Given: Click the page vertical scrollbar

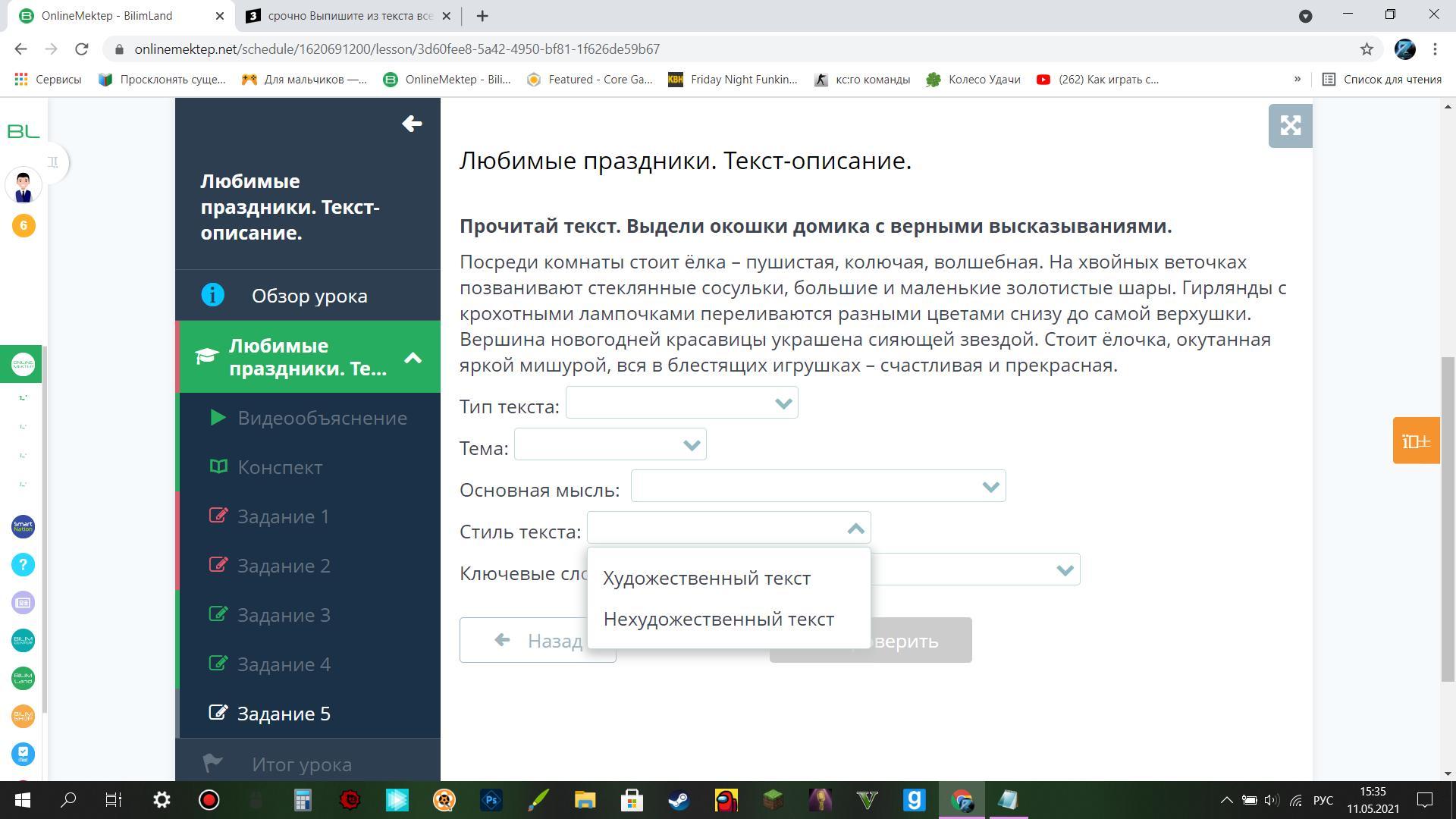Looking at the screenshot, I should point(1446,516).
